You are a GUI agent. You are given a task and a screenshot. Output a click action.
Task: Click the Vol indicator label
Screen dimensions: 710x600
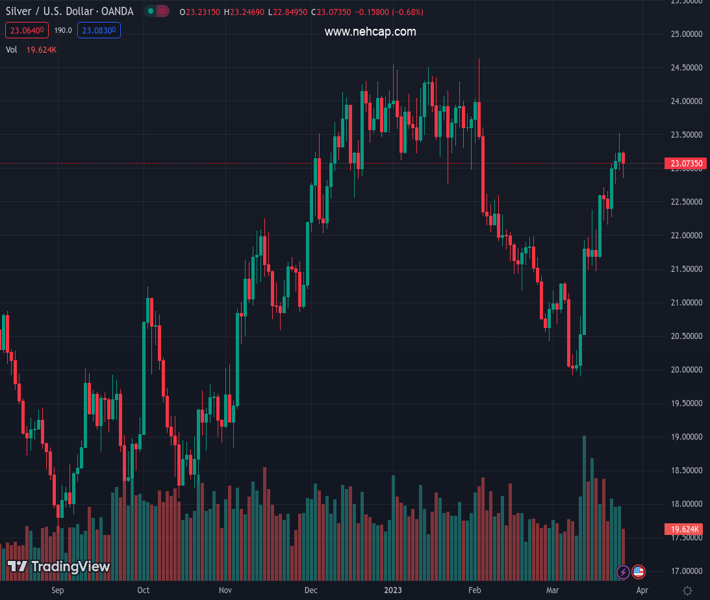[x=12, y=49]
